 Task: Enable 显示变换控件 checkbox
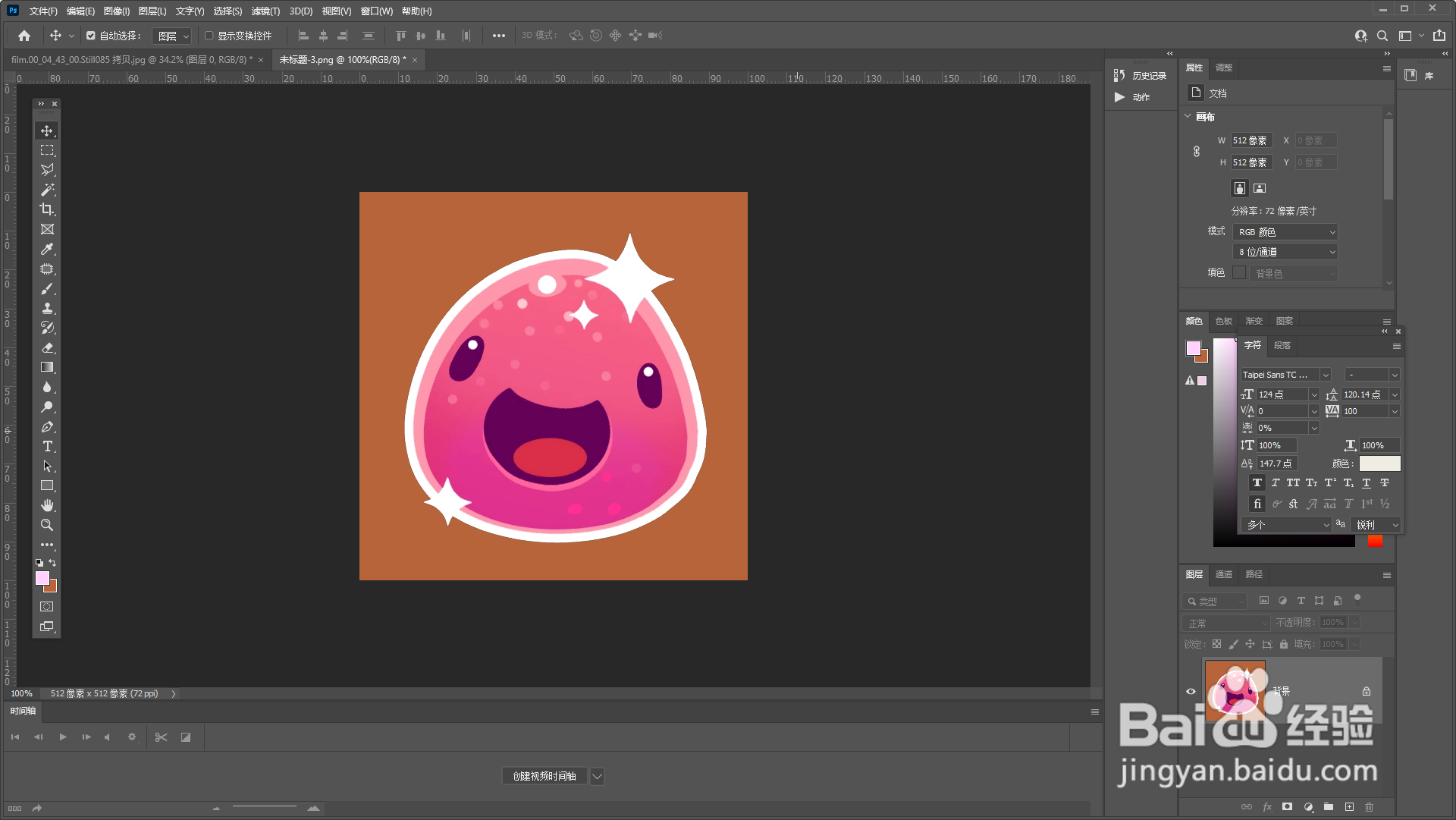click(209, 36)
